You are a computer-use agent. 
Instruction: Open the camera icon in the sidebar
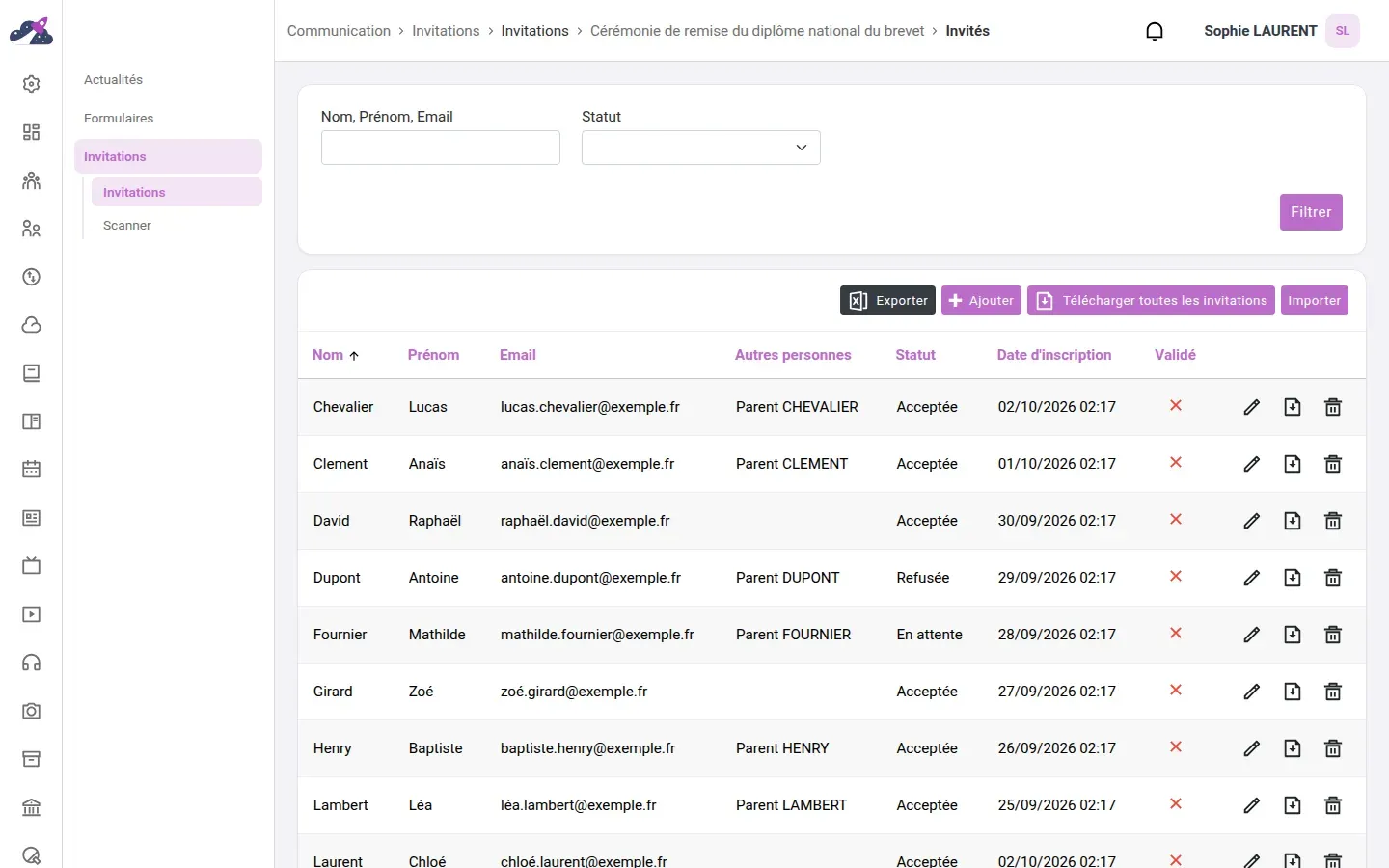click(31, 711)
